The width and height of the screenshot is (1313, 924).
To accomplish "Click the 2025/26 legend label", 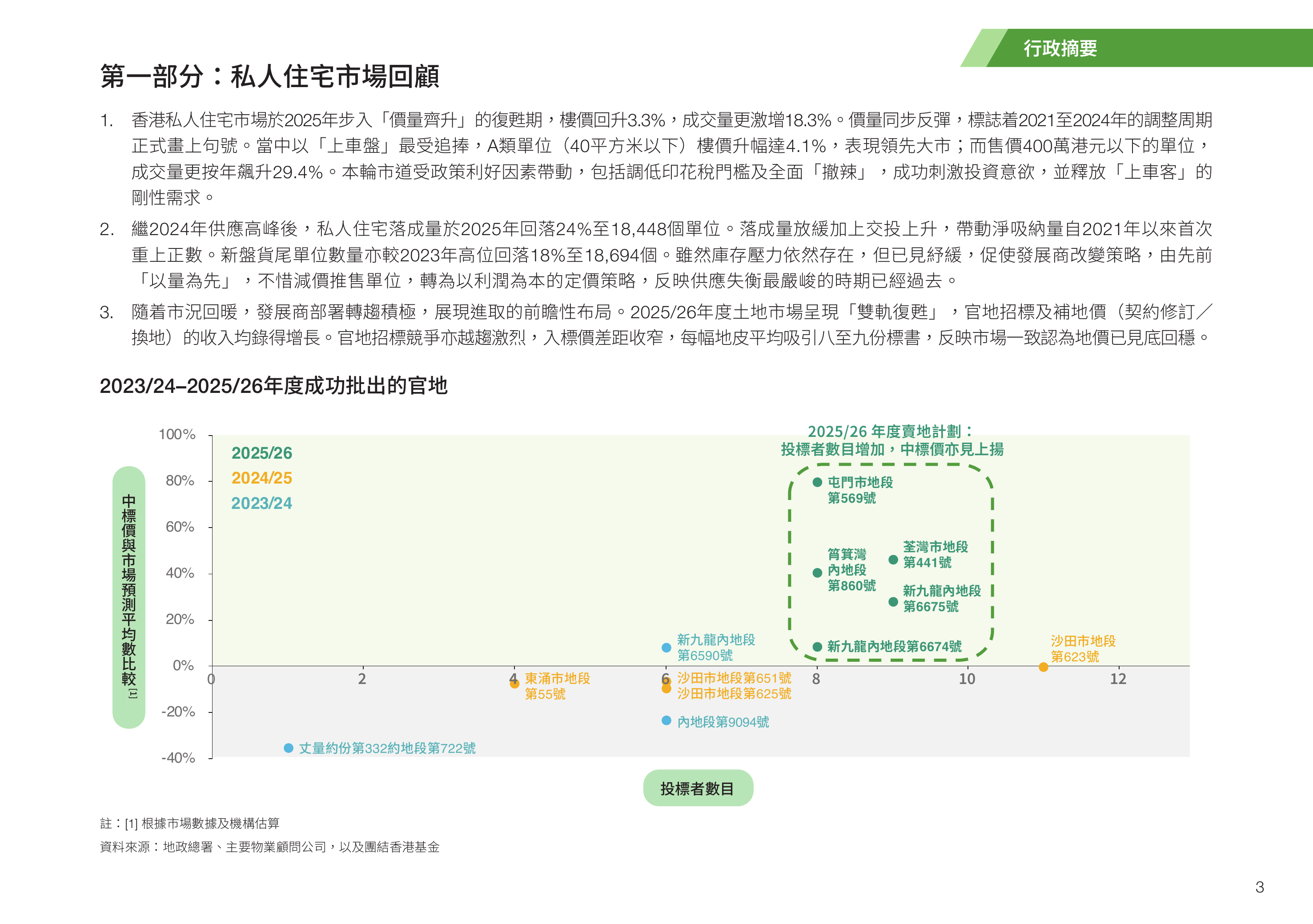I will (x=262, y=453).
